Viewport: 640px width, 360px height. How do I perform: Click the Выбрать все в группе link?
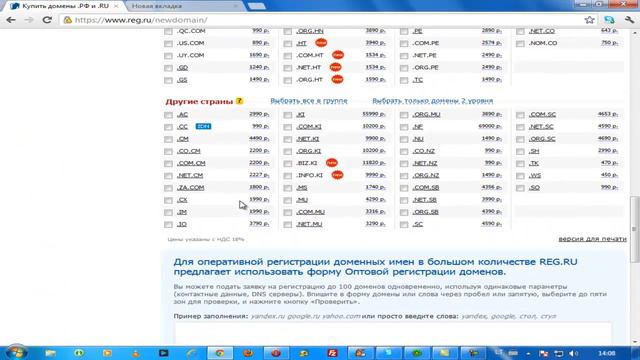pyautogui.click(x=309, y=100)
